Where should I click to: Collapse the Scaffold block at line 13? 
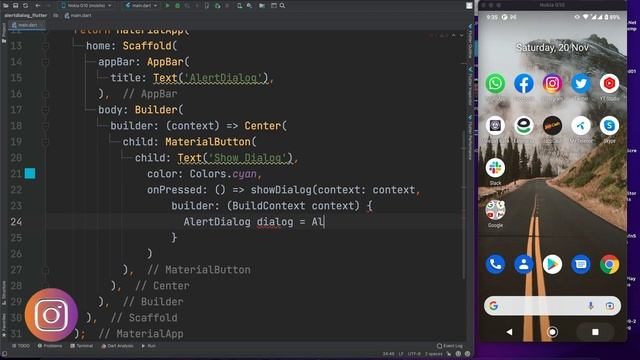pos(45,46)
